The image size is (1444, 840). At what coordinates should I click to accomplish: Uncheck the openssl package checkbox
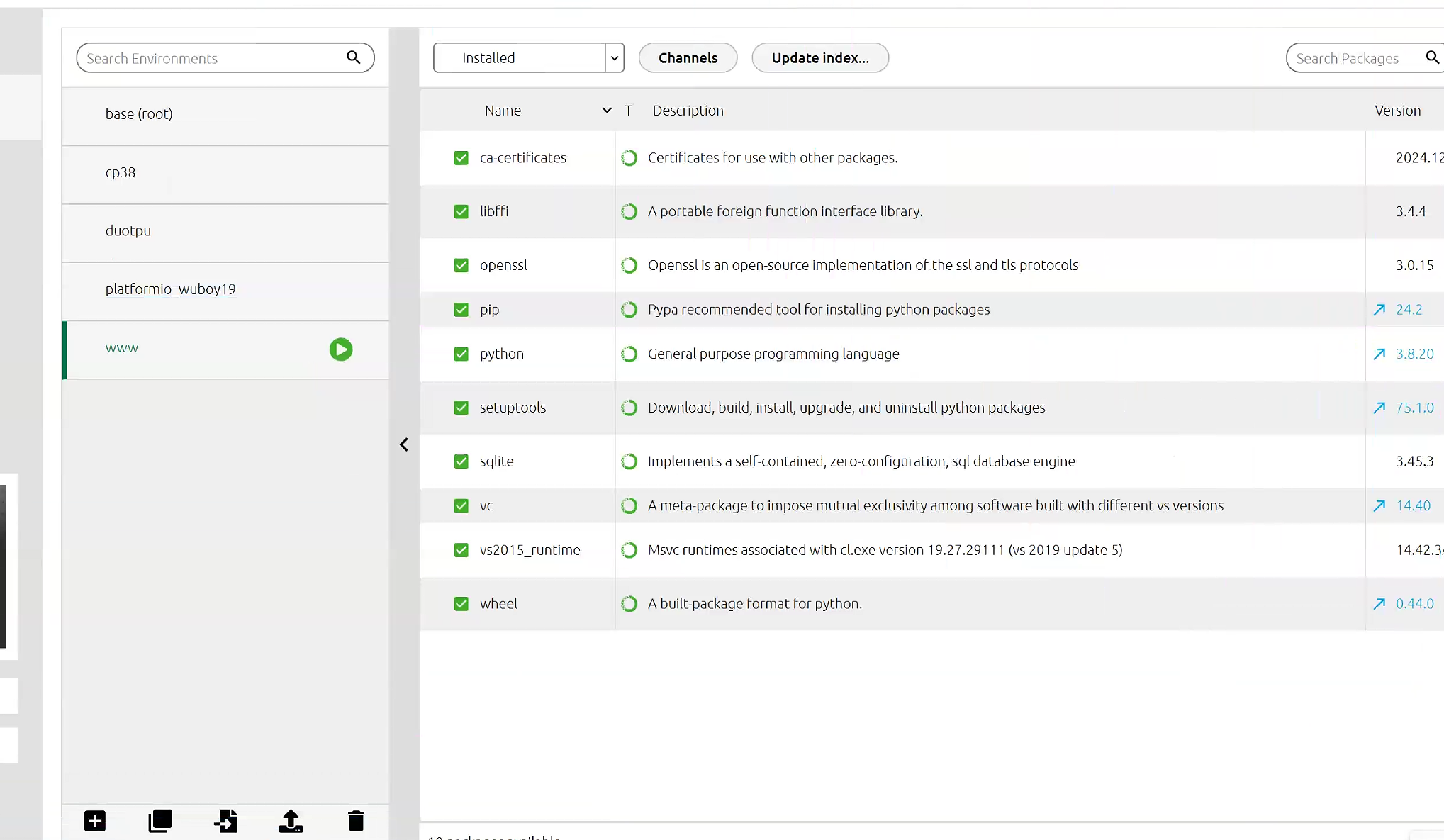tap(461, 265)
